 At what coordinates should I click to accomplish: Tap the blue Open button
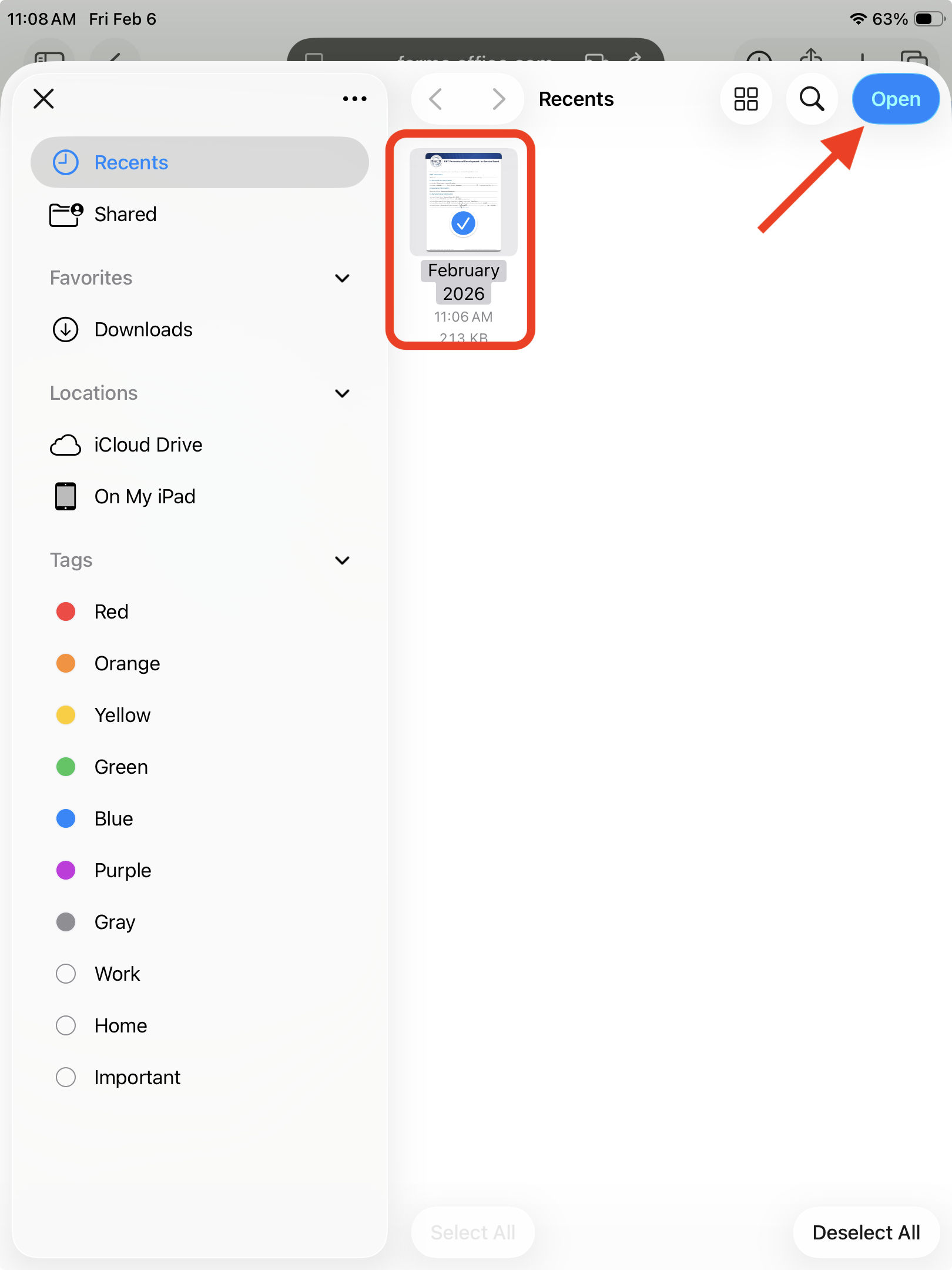896,99
